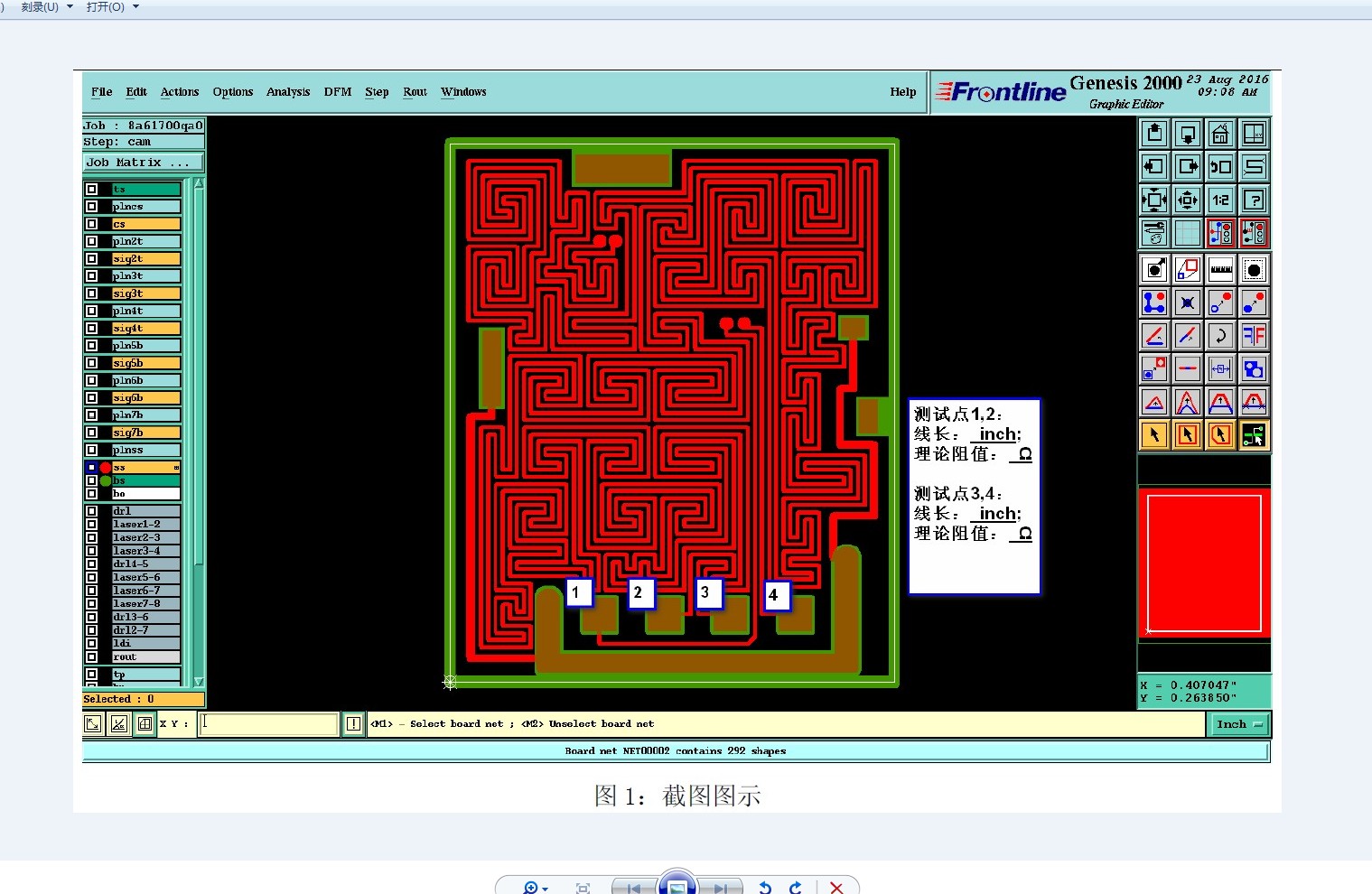Click the previous view undo icon
The height and width of the screenshot is (894, 1372).
point(1221,167)
